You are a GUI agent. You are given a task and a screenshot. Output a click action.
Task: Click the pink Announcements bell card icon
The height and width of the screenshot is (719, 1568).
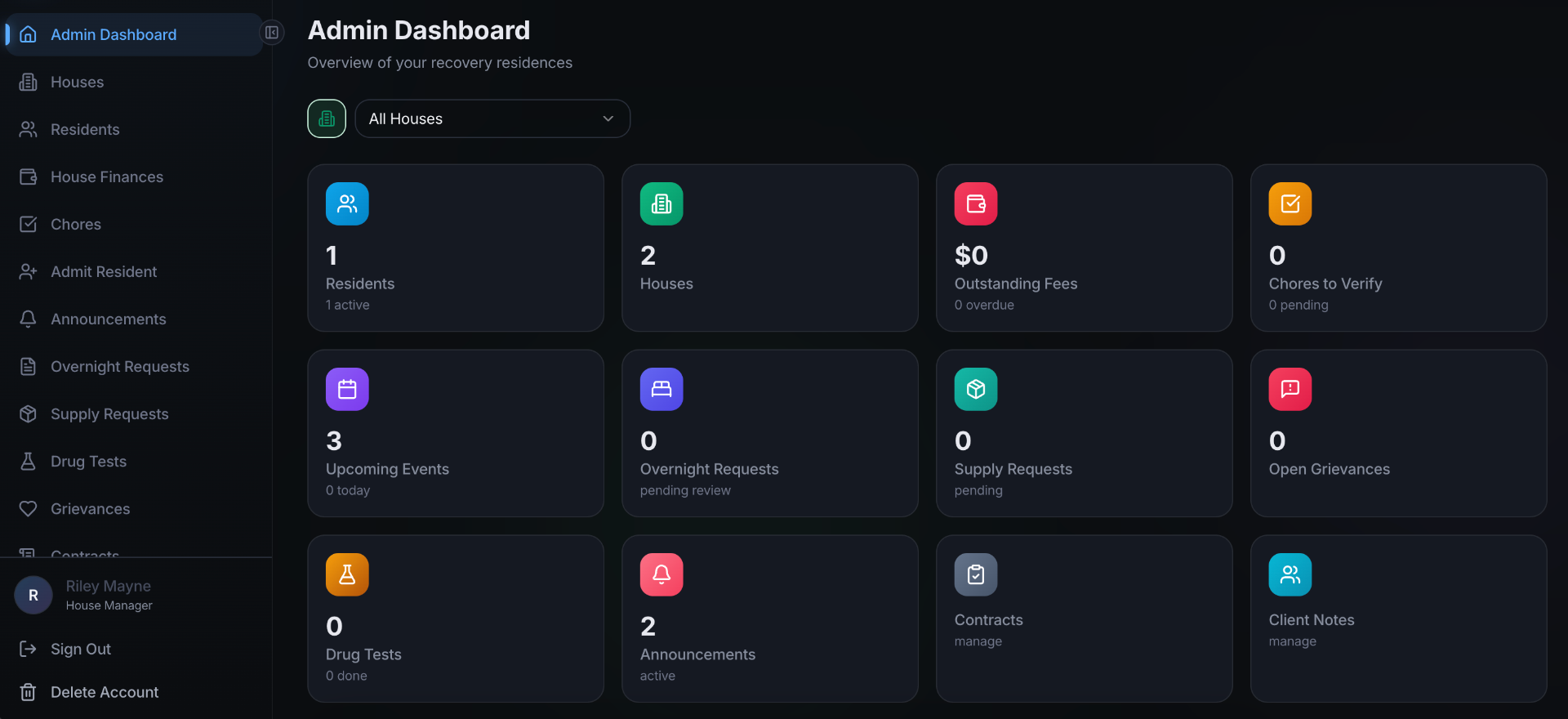(661, 574)
